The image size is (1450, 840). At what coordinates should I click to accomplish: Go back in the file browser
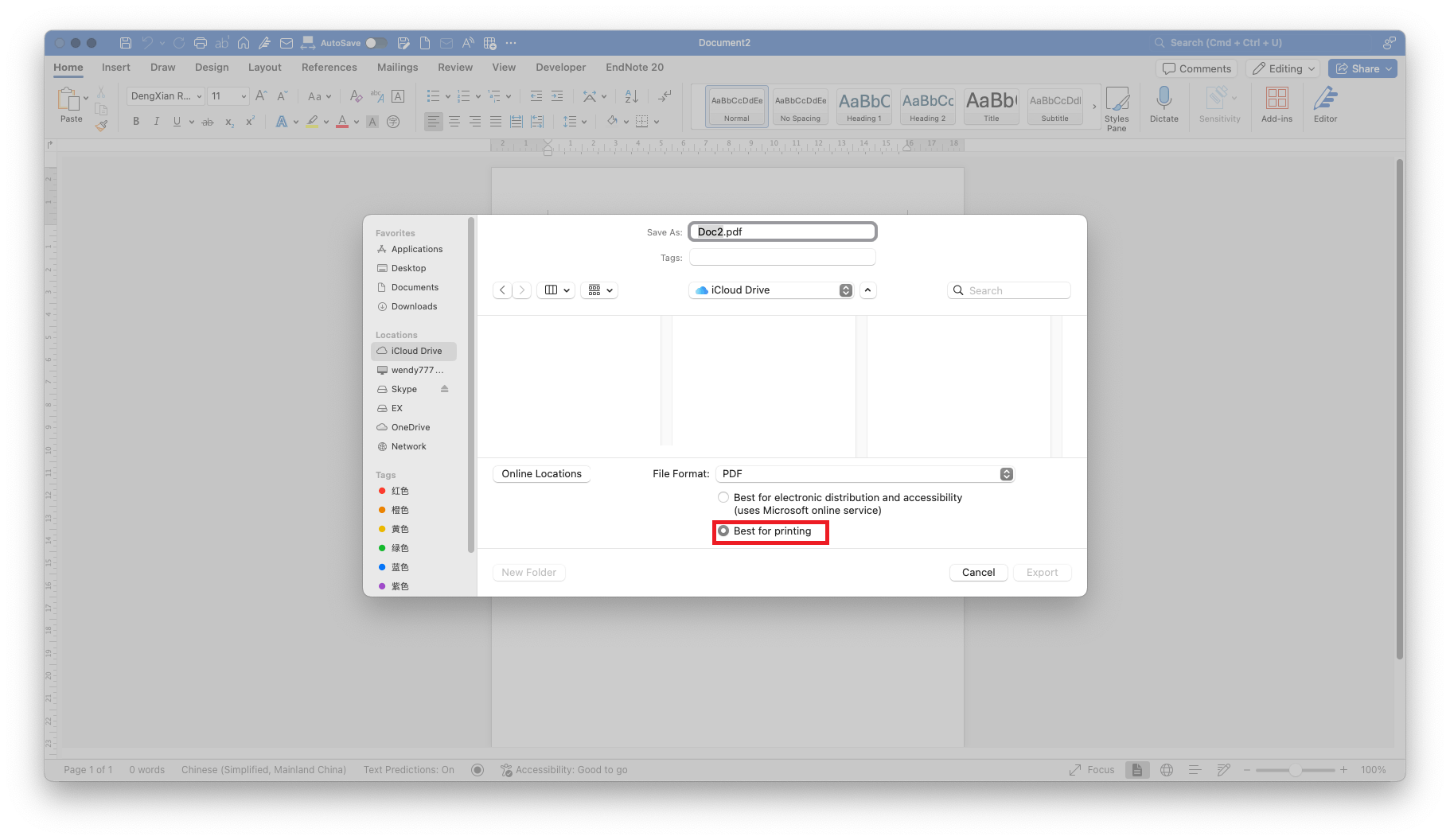click(x=502, y=290)
